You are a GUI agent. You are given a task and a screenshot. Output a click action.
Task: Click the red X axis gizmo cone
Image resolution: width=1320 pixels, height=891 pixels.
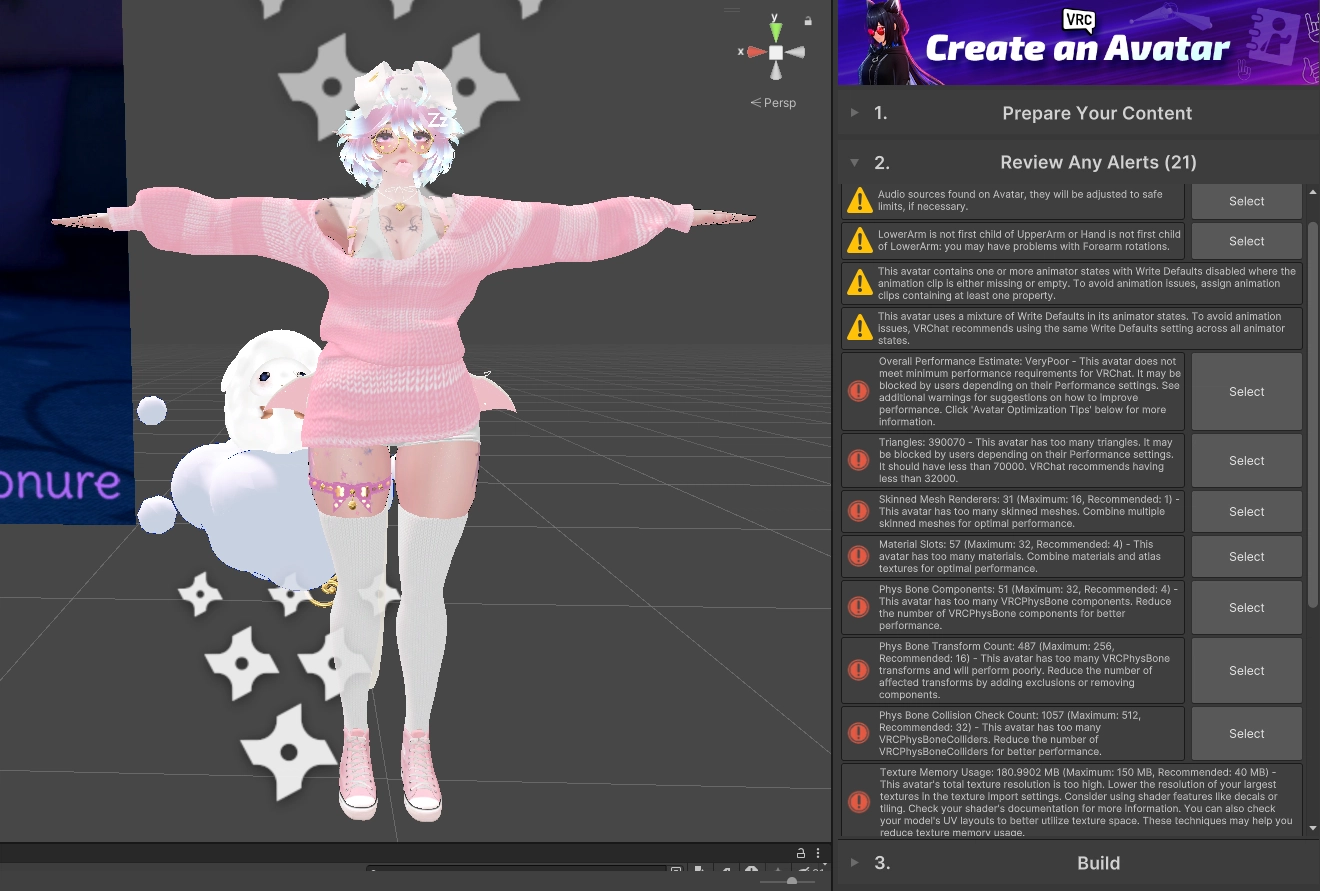[757, 52]
